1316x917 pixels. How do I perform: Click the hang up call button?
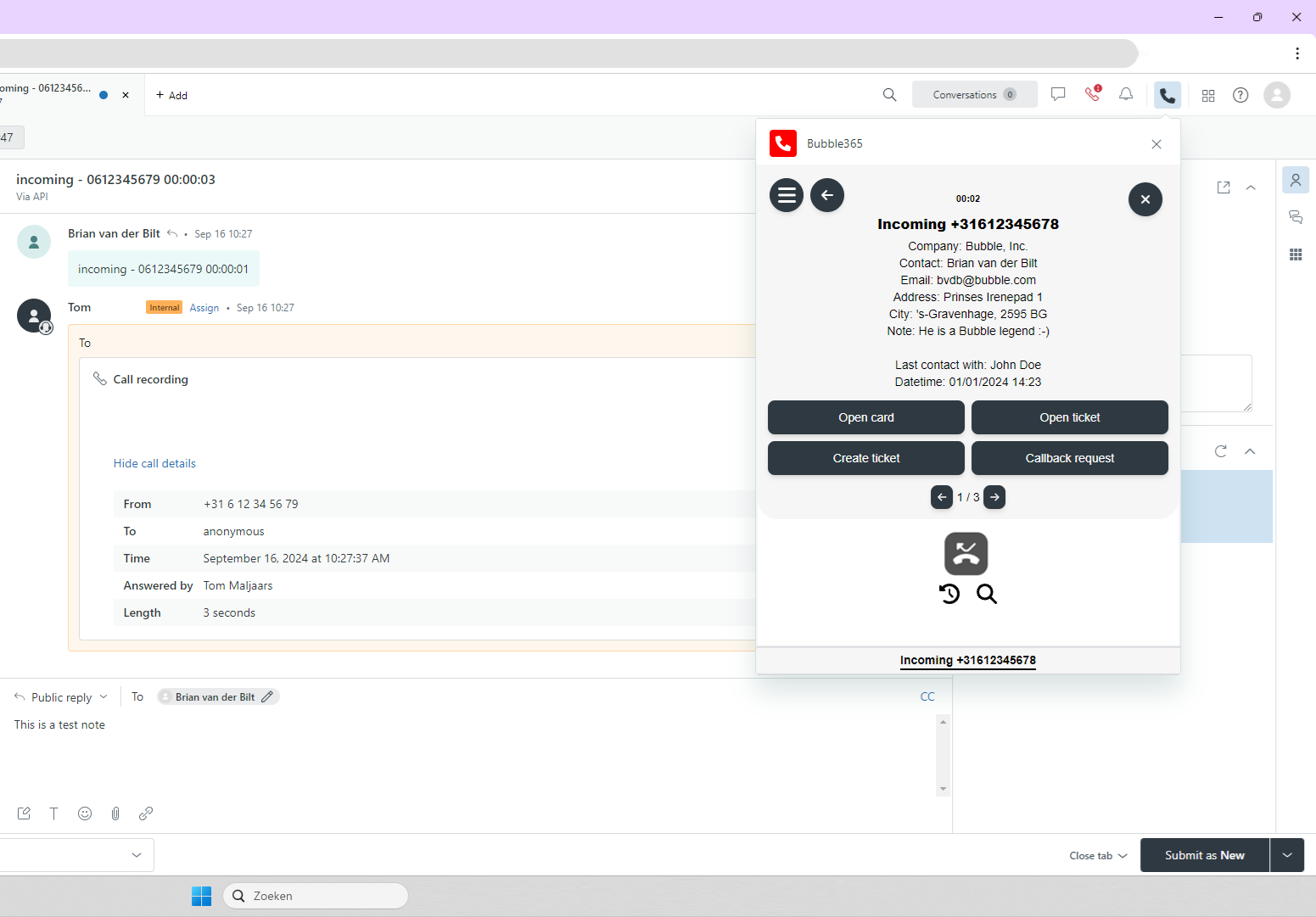pos(966,554)
